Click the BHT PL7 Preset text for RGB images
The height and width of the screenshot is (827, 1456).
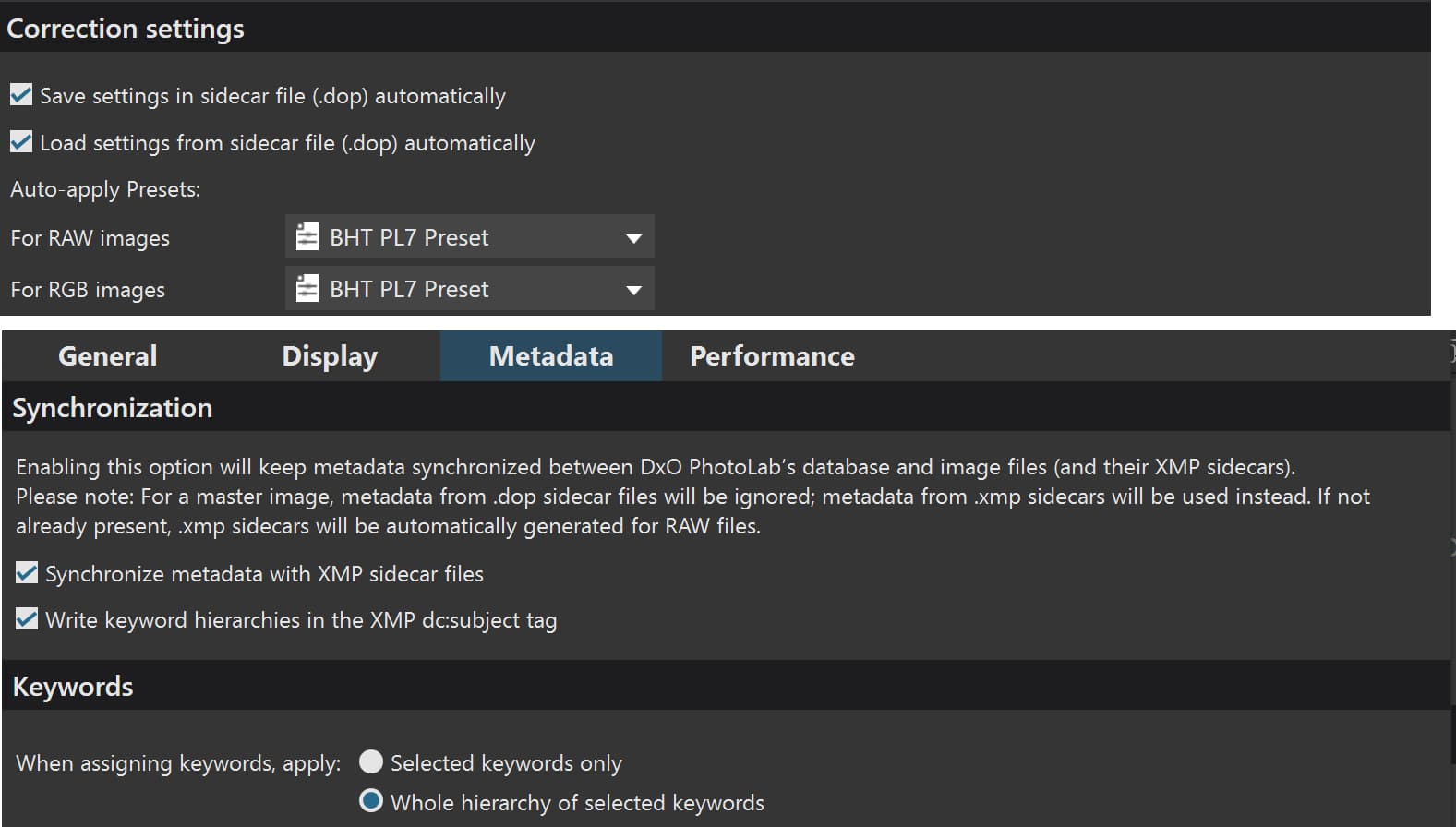(x=409, y=289)
